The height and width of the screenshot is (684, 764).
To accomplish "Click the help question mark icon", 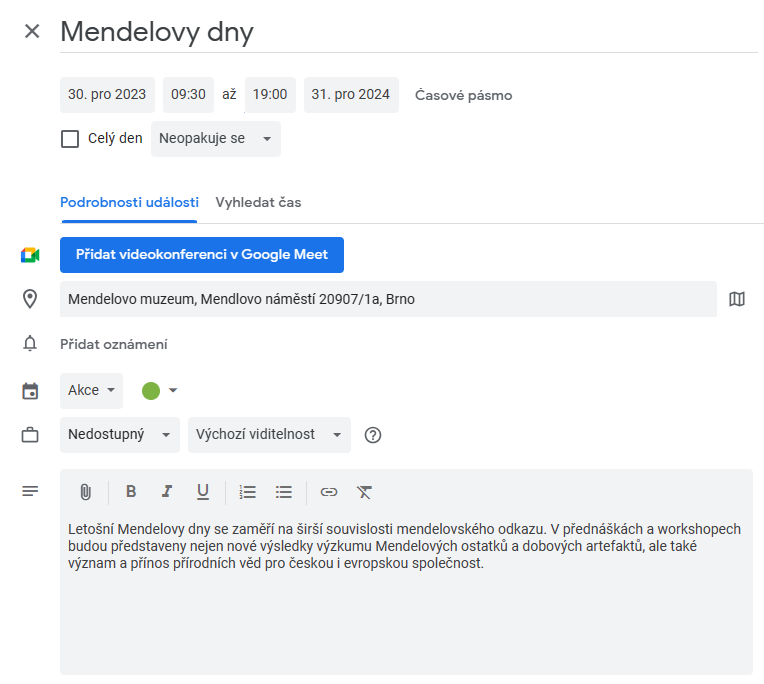I will click(373, 435).
